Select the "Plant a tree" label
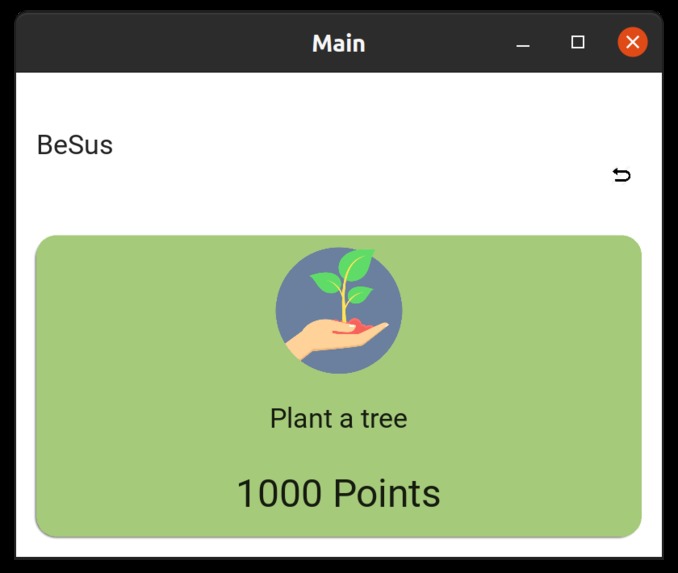Screen dimensions: 678x573 point(339,418)
